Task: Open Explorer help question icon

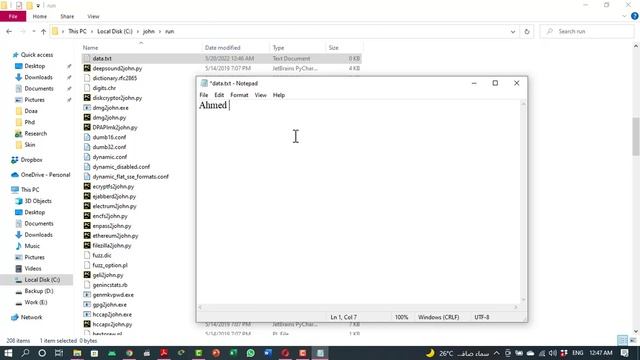Action: [634, 16]
